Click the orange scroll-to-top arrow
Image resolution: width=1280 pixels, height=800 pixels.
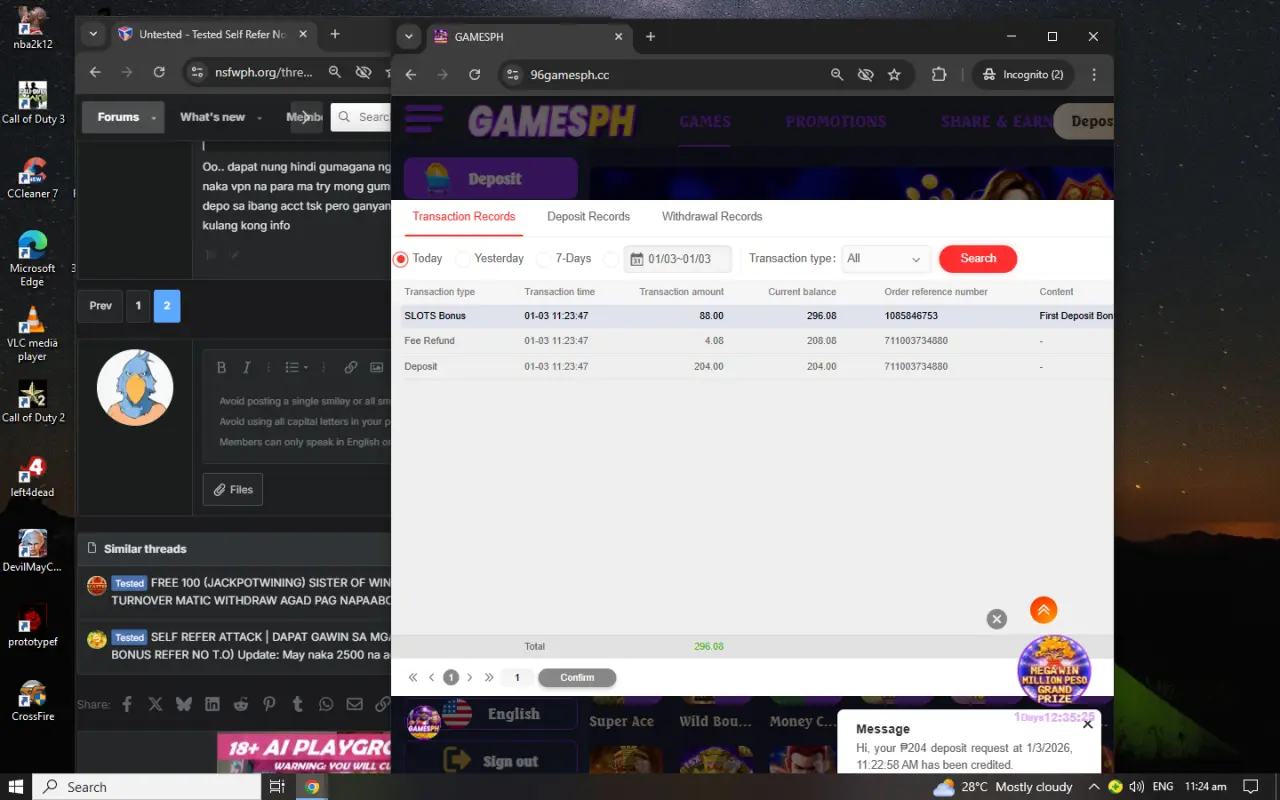click(1043, 610)
